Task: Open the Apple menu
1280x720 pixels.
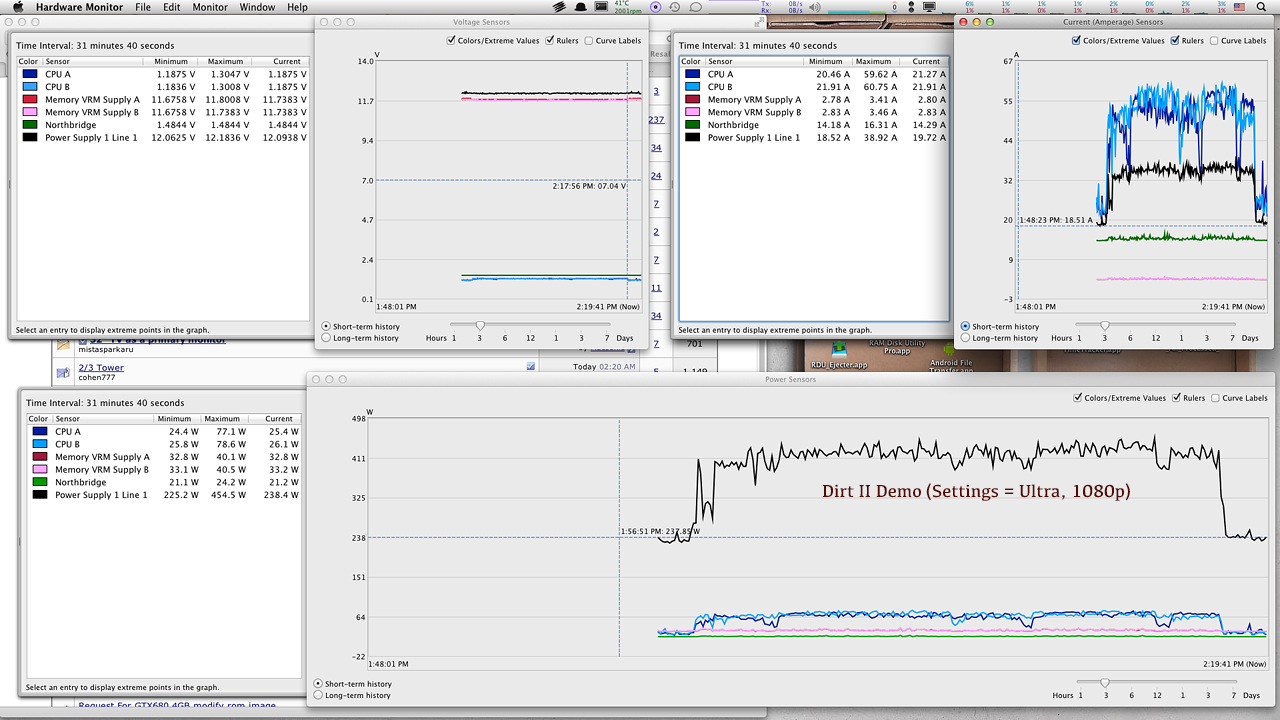Action: pos(17,7)
